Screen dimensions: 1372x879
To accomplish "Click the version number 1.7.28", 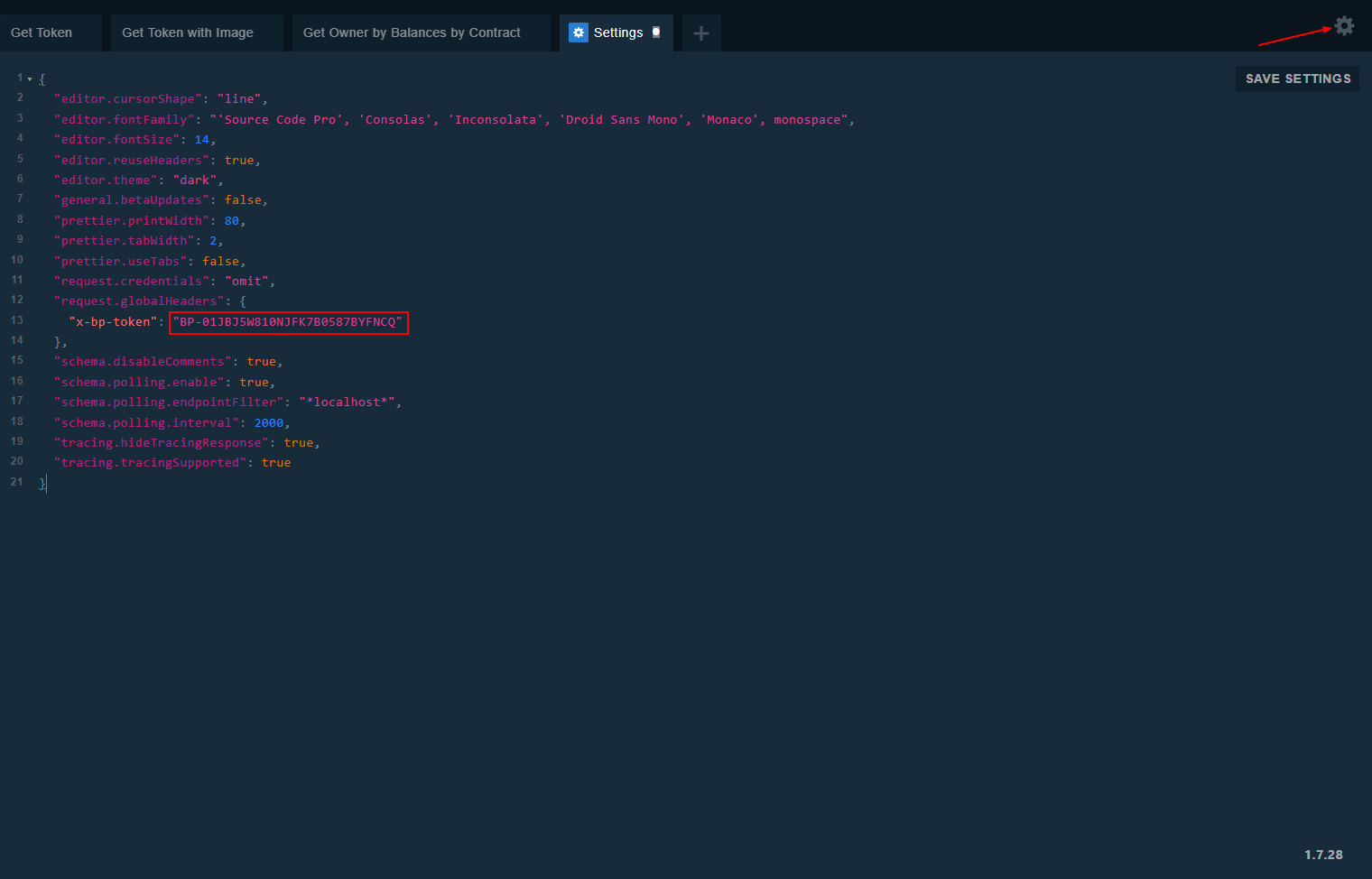I will (1323, 855).
